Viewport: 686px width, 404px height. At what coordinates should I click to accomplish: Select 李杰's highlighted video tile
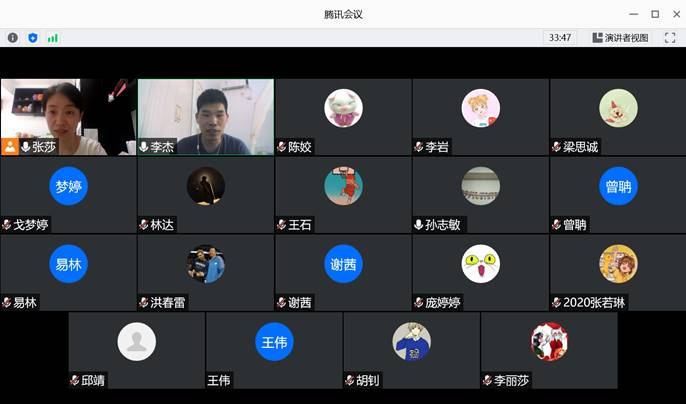(205, 112)
